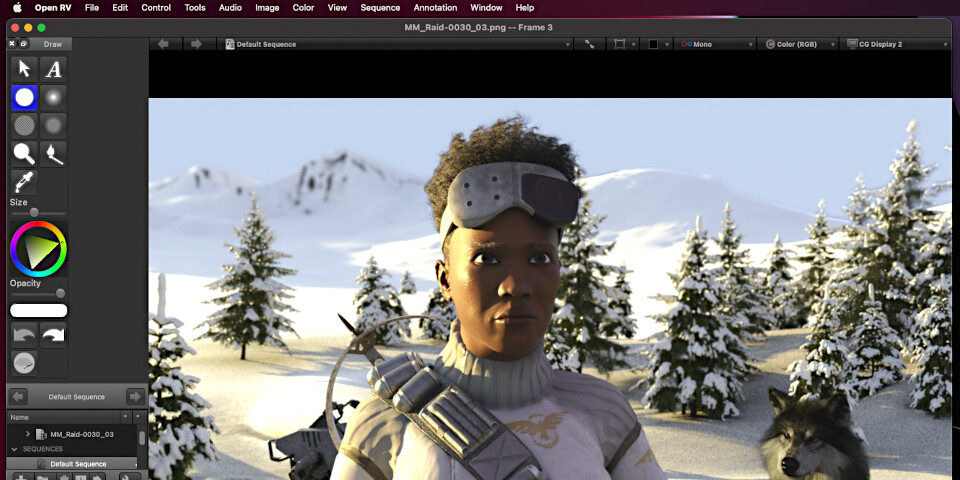Viewport: 960px width, 480px height.
Task: Open the Sequence menu
Action: 380,8
